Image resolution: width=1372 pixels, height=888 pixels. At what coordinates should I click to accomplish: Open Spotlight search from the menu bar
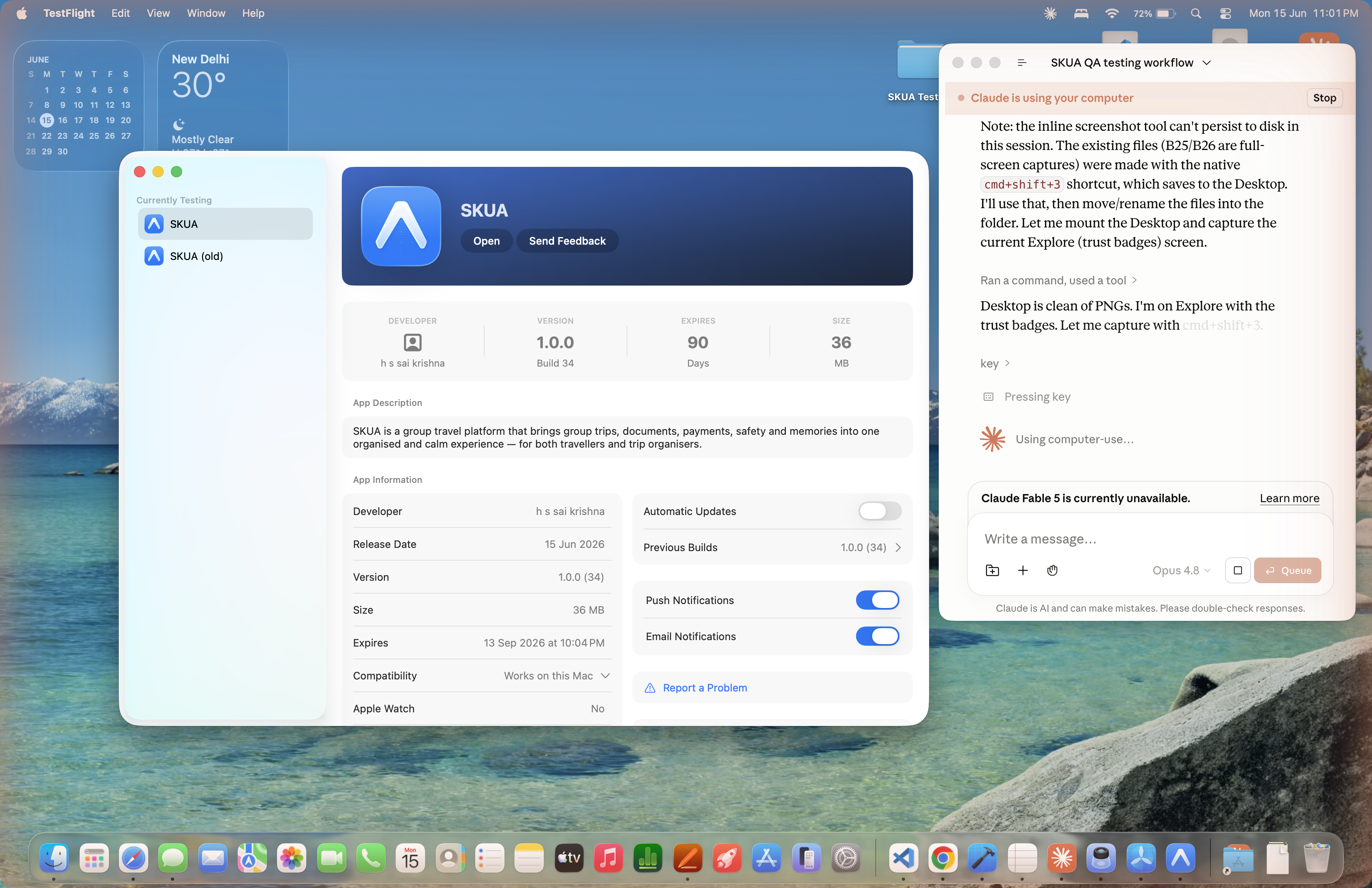(1195, 13)
